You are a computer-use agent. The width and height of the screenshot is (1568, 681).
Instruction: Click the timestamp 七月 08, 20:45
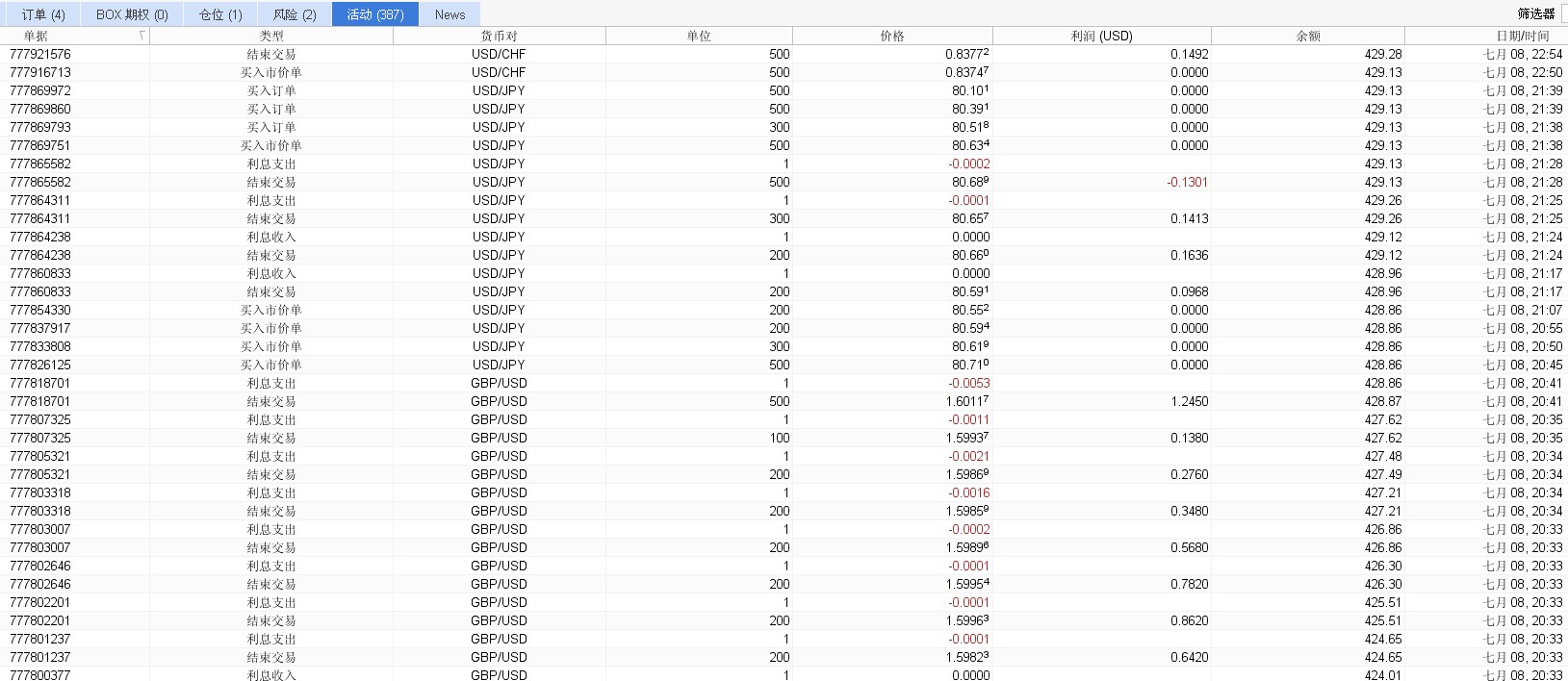click(x=1523, y=366)
